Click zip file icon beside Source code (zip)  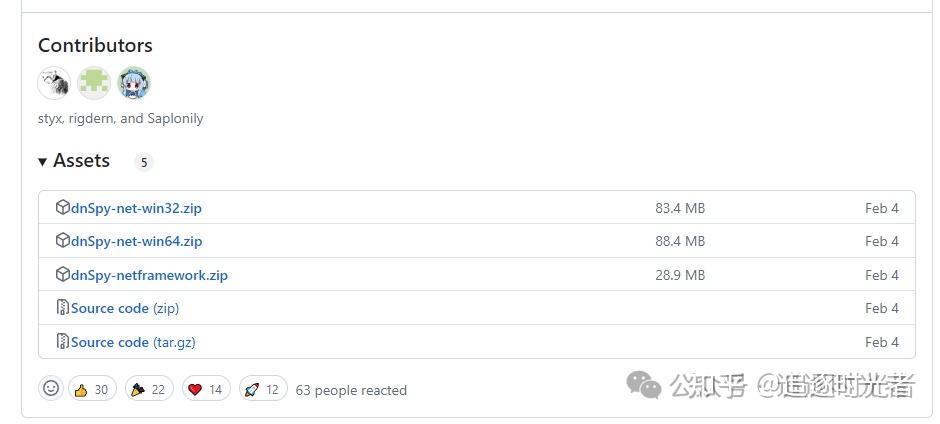point(63,308)
